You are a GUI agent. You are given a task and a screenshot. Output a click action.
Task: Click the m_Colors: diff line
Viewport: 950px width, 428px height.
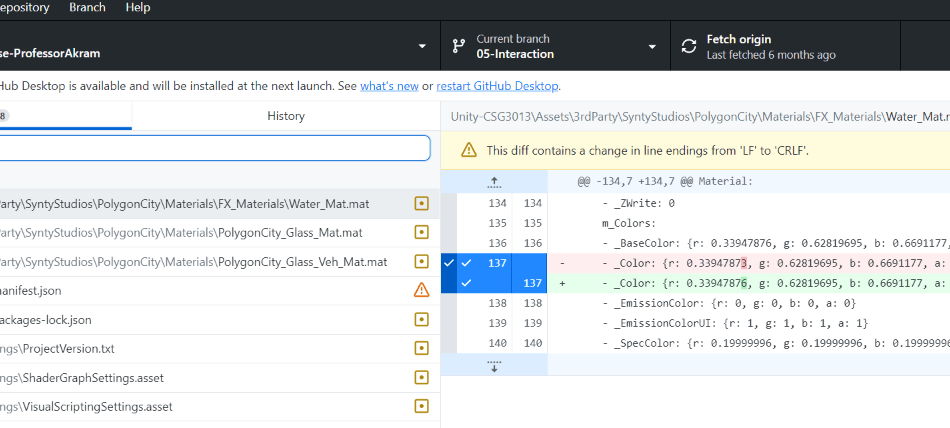(x=749, y=223)
